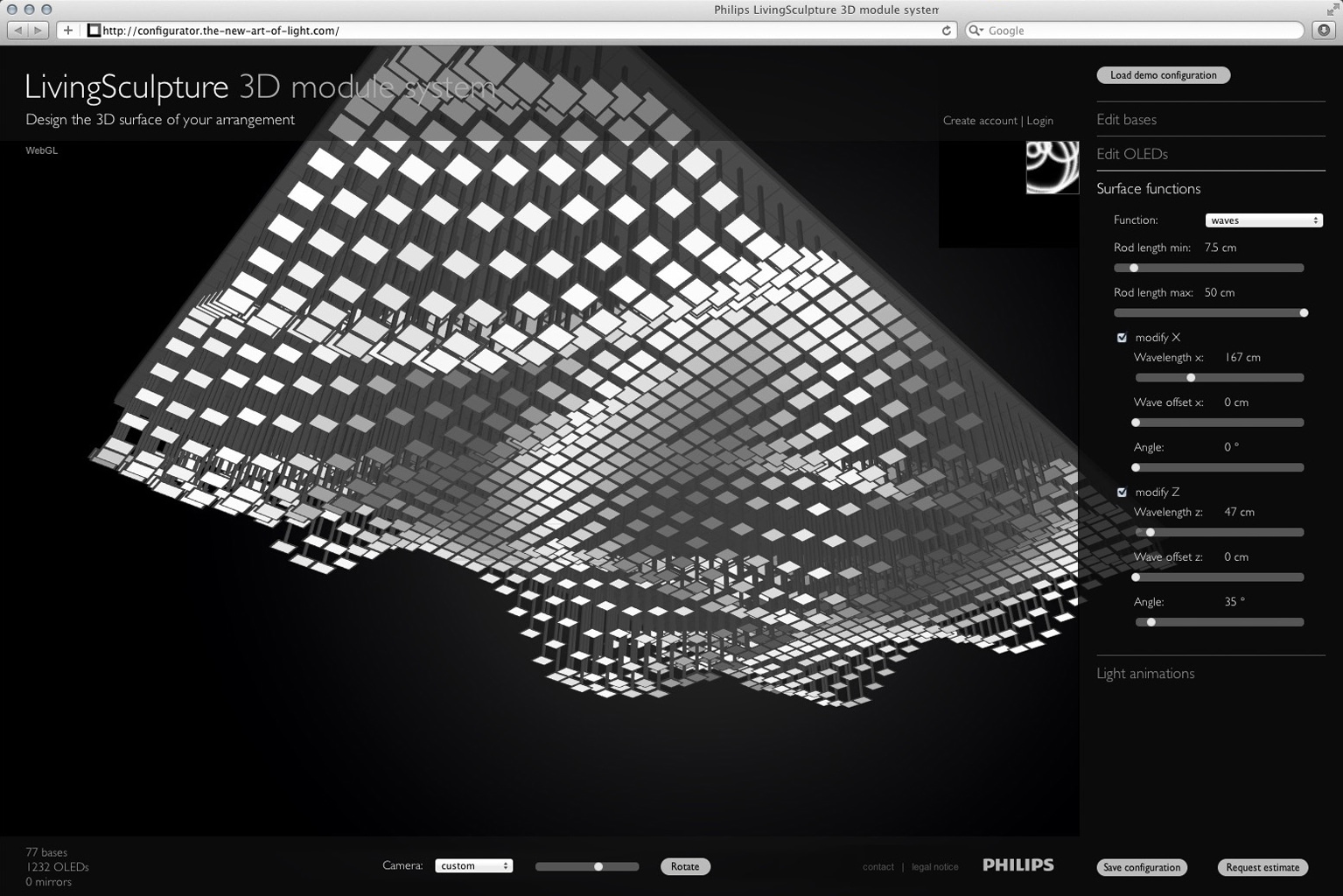Click the fullscreen arrows icon in title bar
The height and width of the screenshot is (896, 1343).
[1333, 9]
